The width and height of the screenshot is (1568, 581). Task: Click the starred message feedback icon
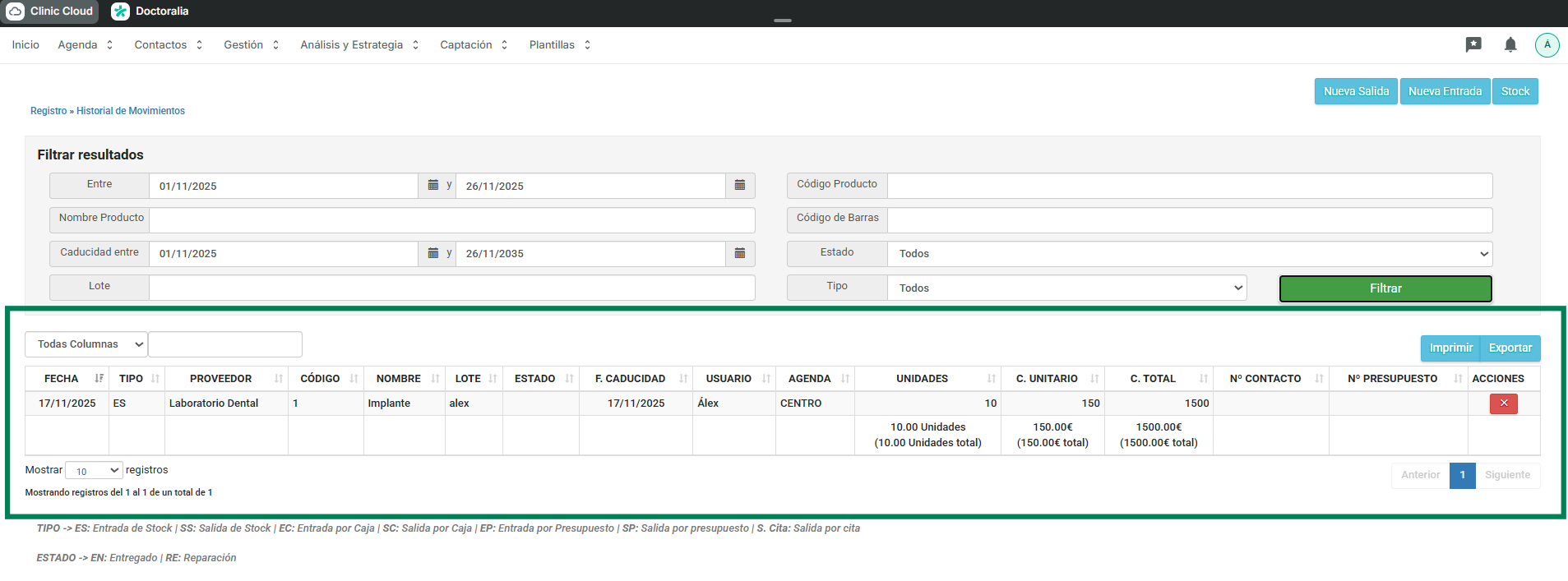pyautogui.click(x=1473, y=45)
